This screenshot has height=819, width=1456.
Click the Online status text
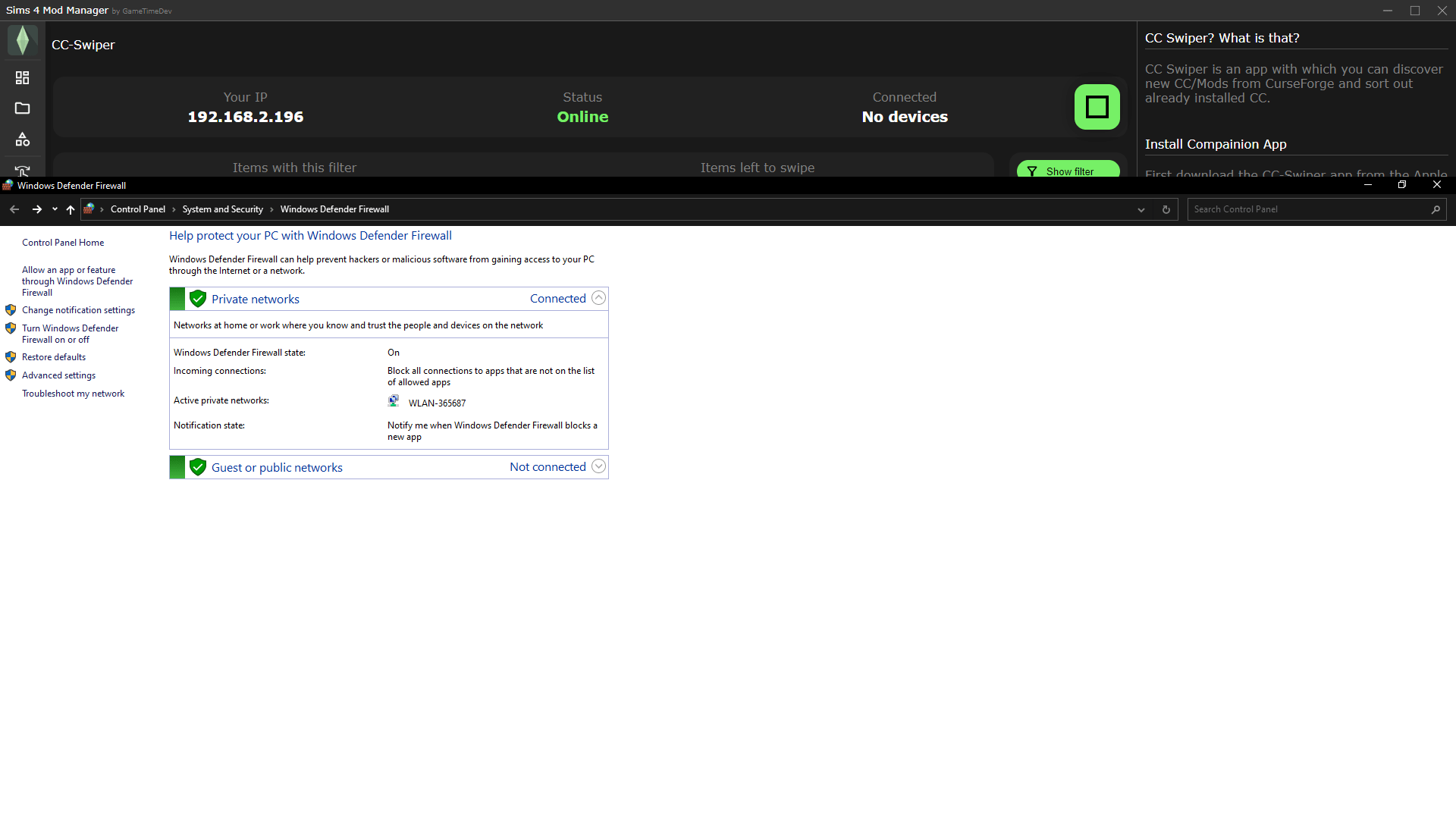coord(582,117)
